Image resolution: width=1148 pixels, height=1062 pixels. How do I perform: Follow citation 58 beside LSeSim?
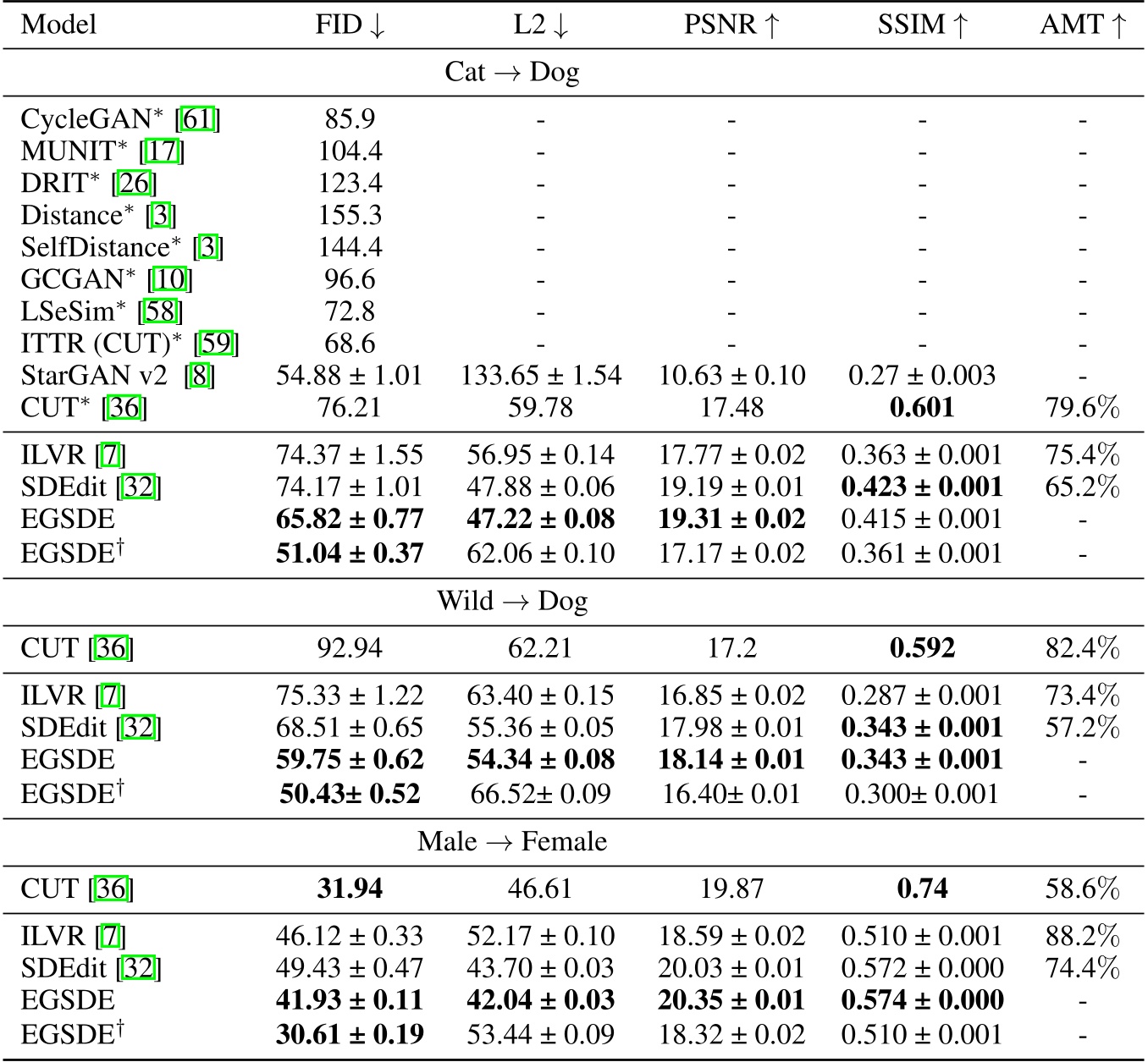click(x=159, y=312)
